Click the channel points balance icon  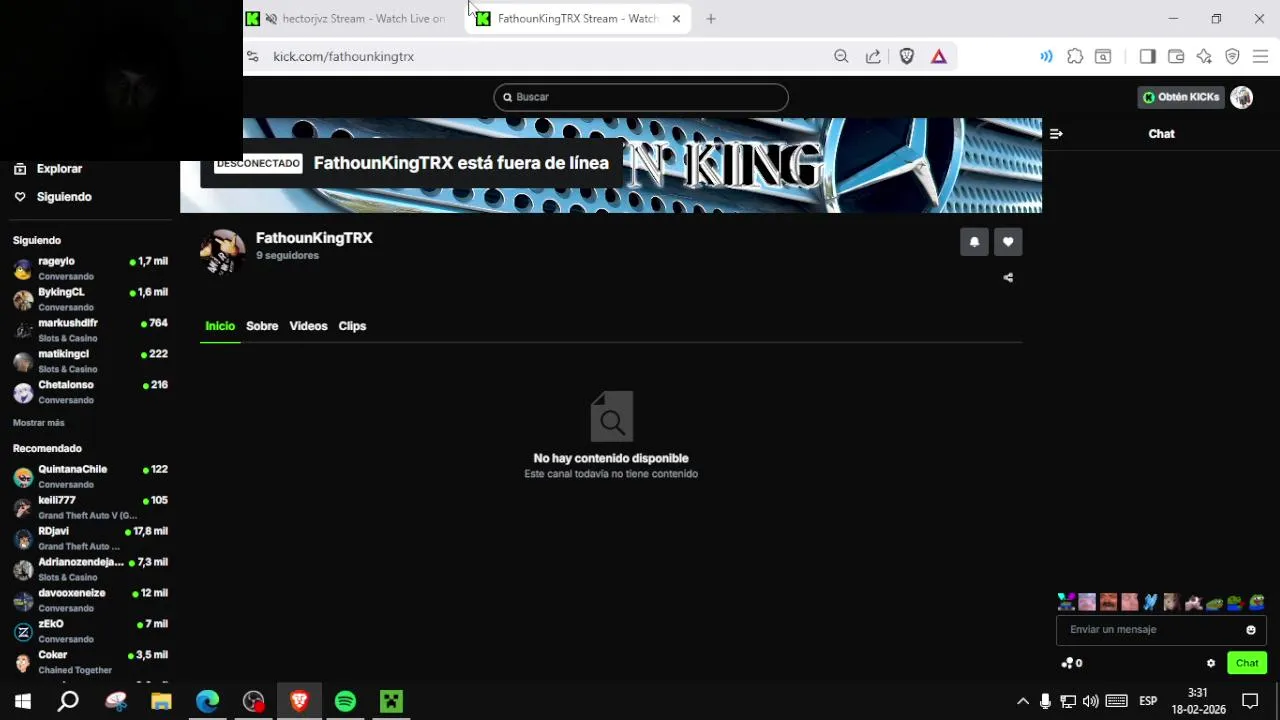(x=1067, y=663)
